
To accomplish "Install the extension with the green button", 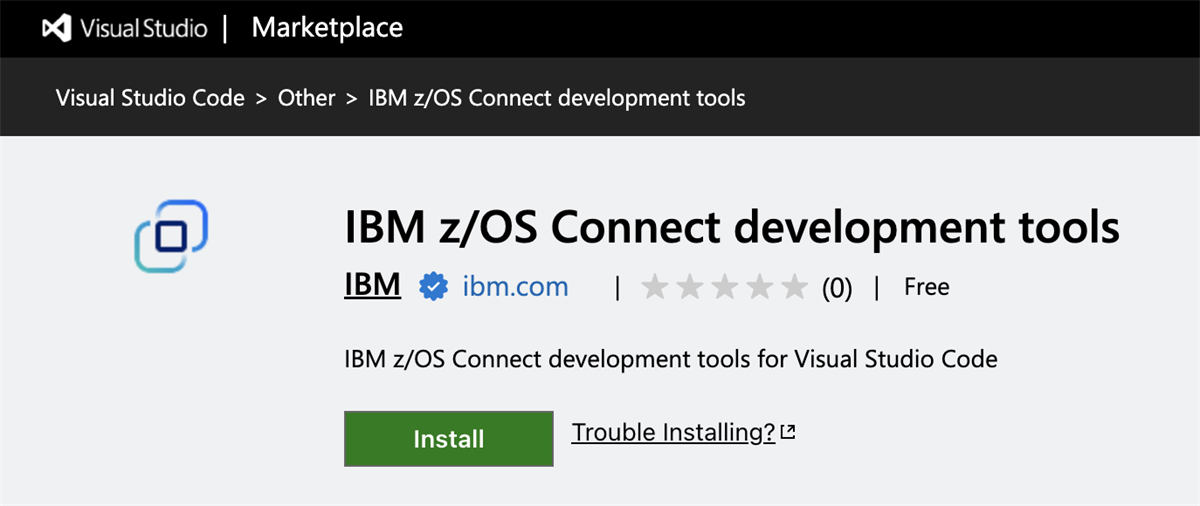I will click(449, 438).
